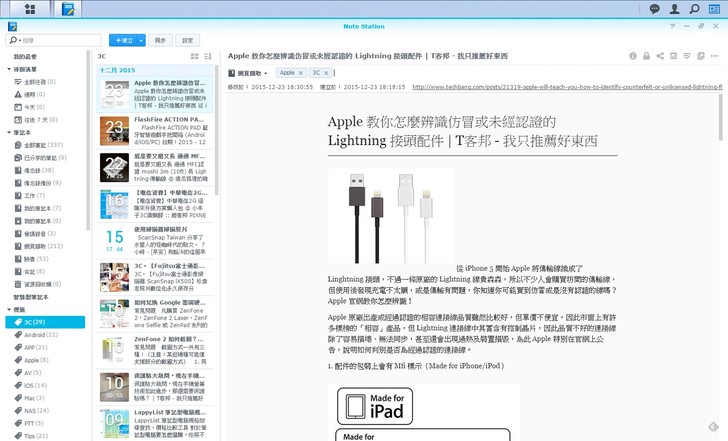The height and width of the screenshot is (441, 728).
Task: Open the moshi 3m MFi cable note
Action: point(155,168)
